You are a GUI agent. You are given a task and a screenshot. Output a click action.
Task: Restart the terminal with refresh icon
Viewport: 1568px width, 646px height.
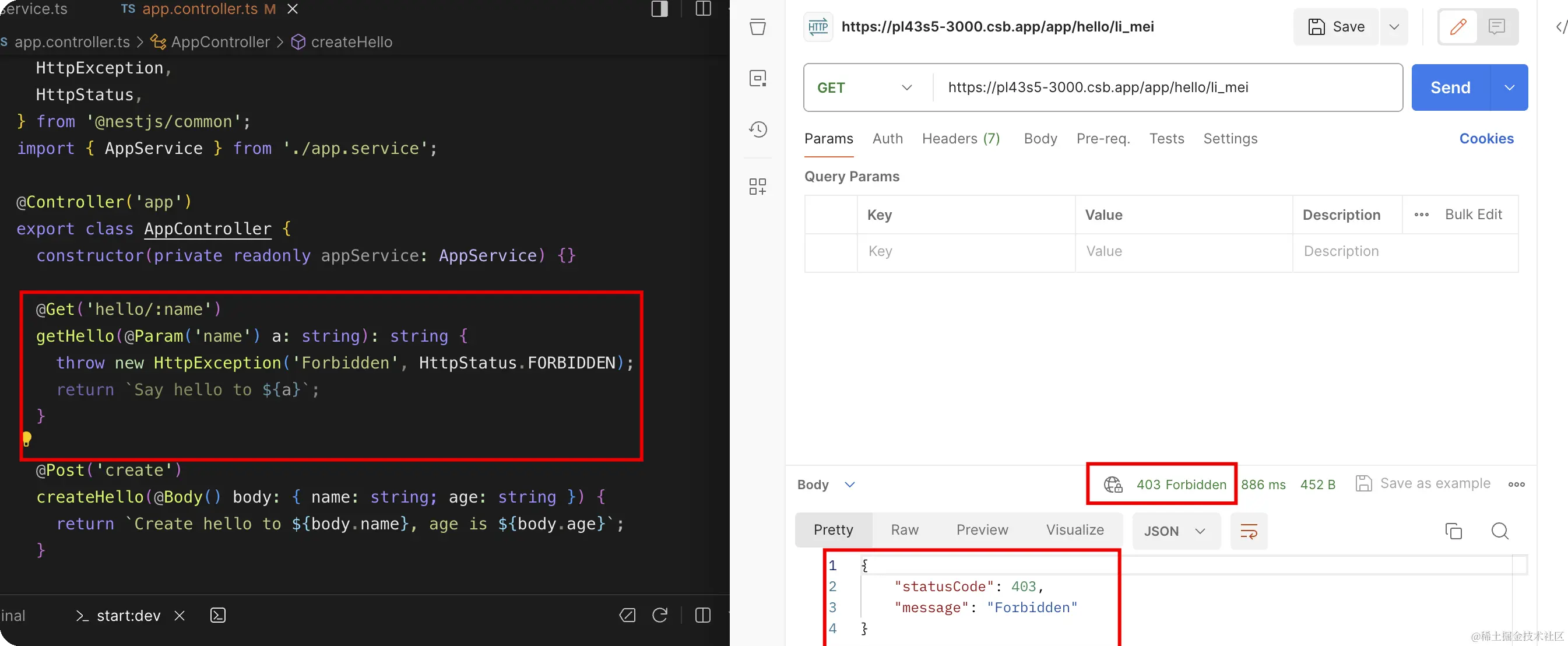660,616
